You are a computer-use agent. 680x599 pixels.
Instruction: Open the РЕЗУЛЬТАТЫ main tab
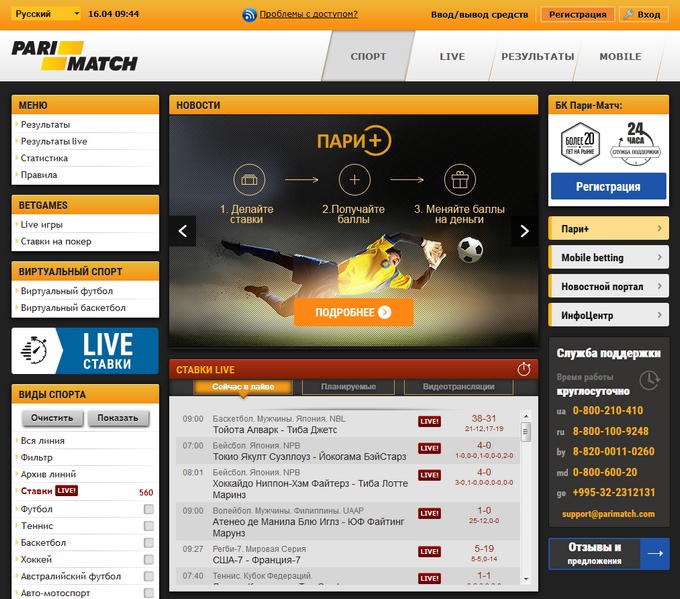(x=538, y=56)
